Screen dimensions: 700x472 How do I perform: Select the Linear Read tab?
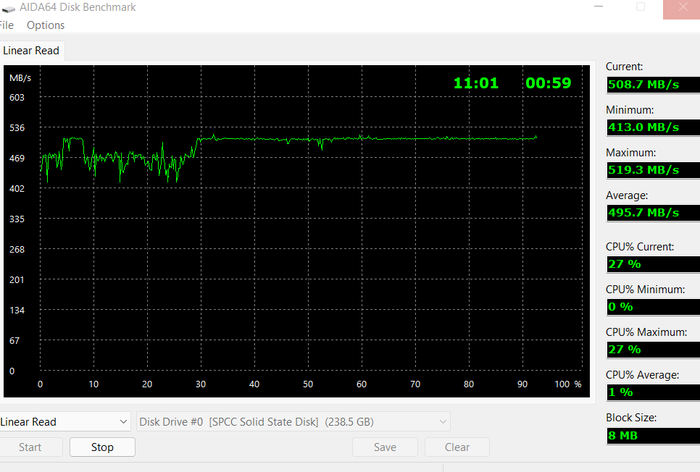[x=31, y=50]
